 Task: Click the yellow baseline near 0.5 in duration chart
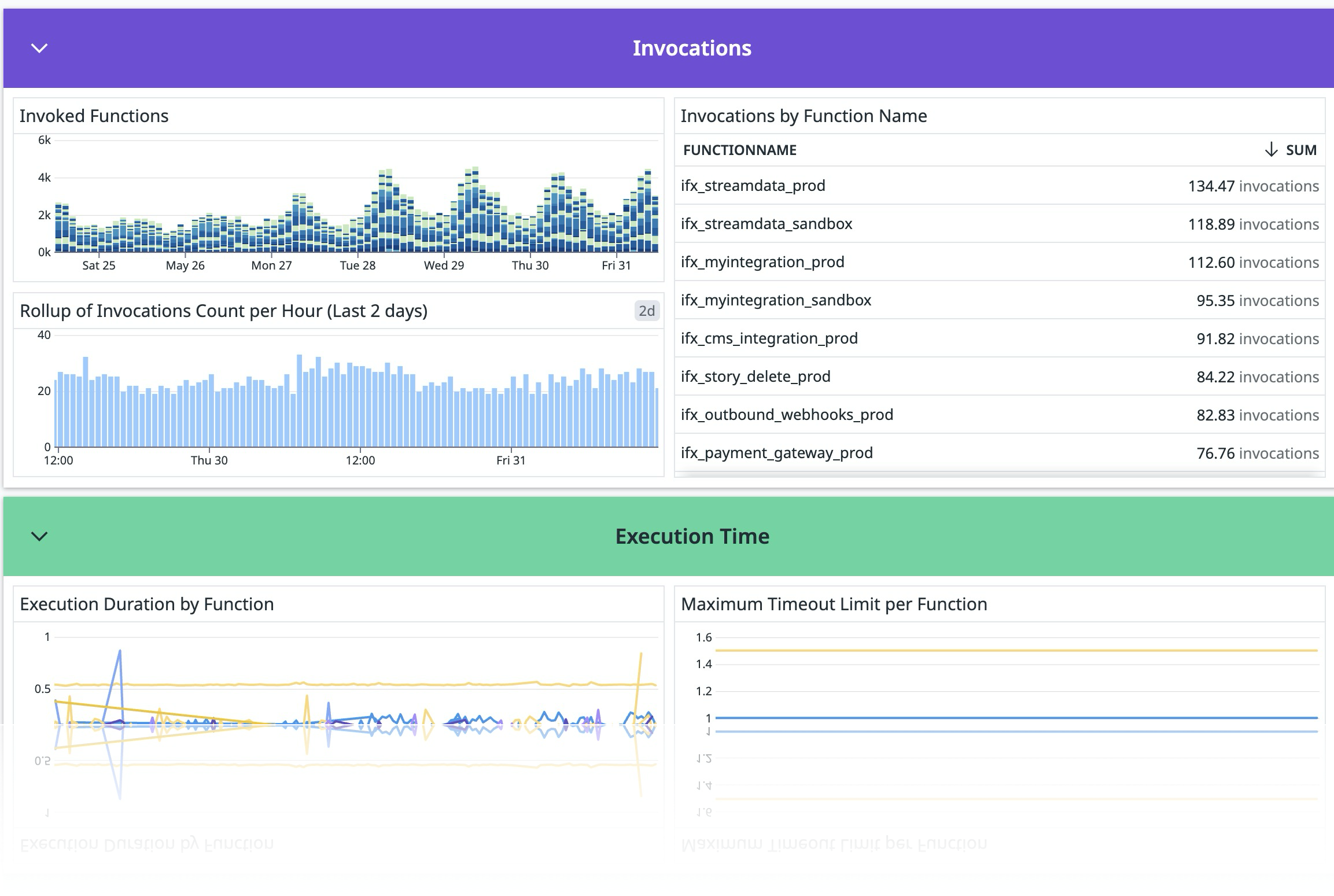(356, 685)
